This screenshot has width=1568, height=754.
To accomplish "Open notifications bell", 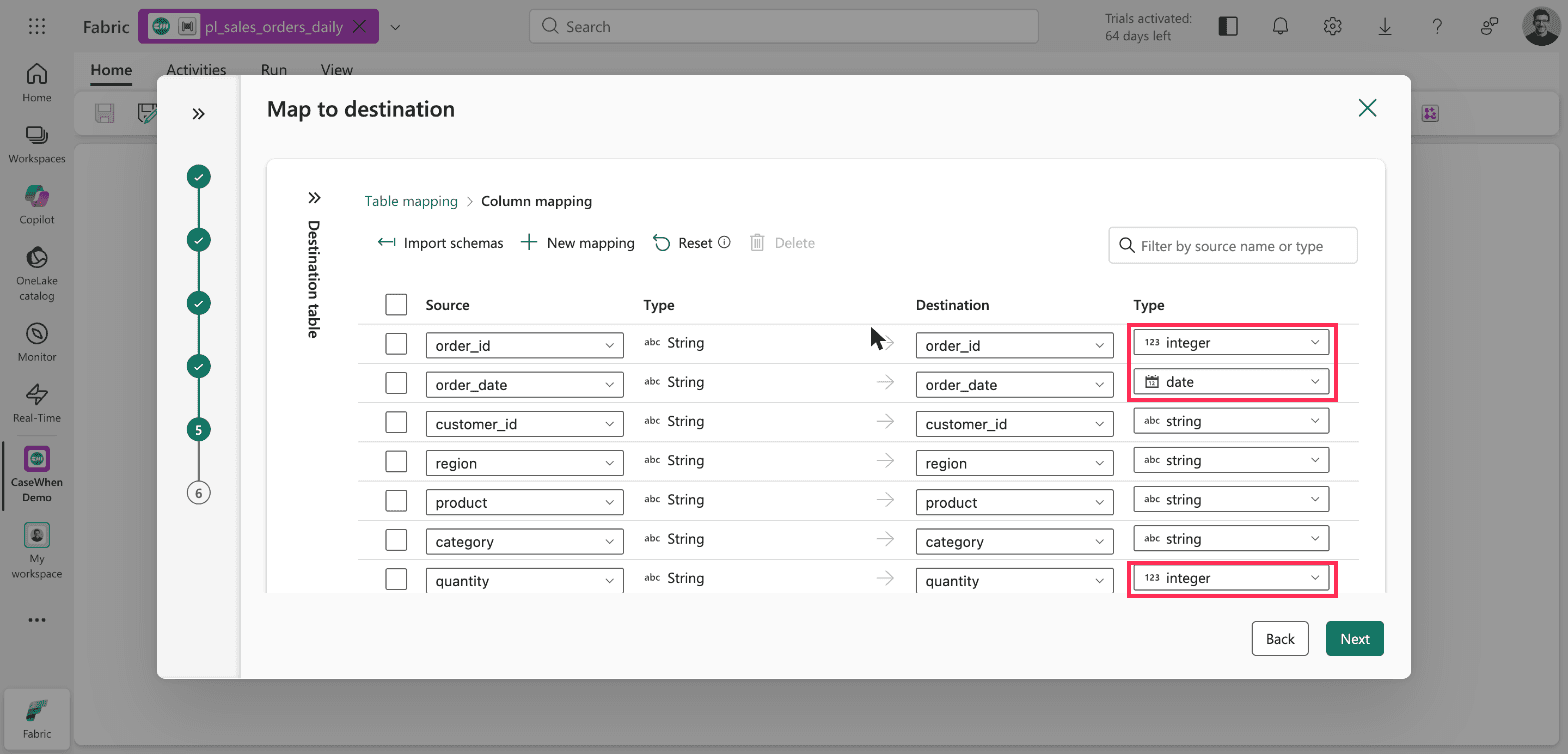I will tap(1280, 27).
